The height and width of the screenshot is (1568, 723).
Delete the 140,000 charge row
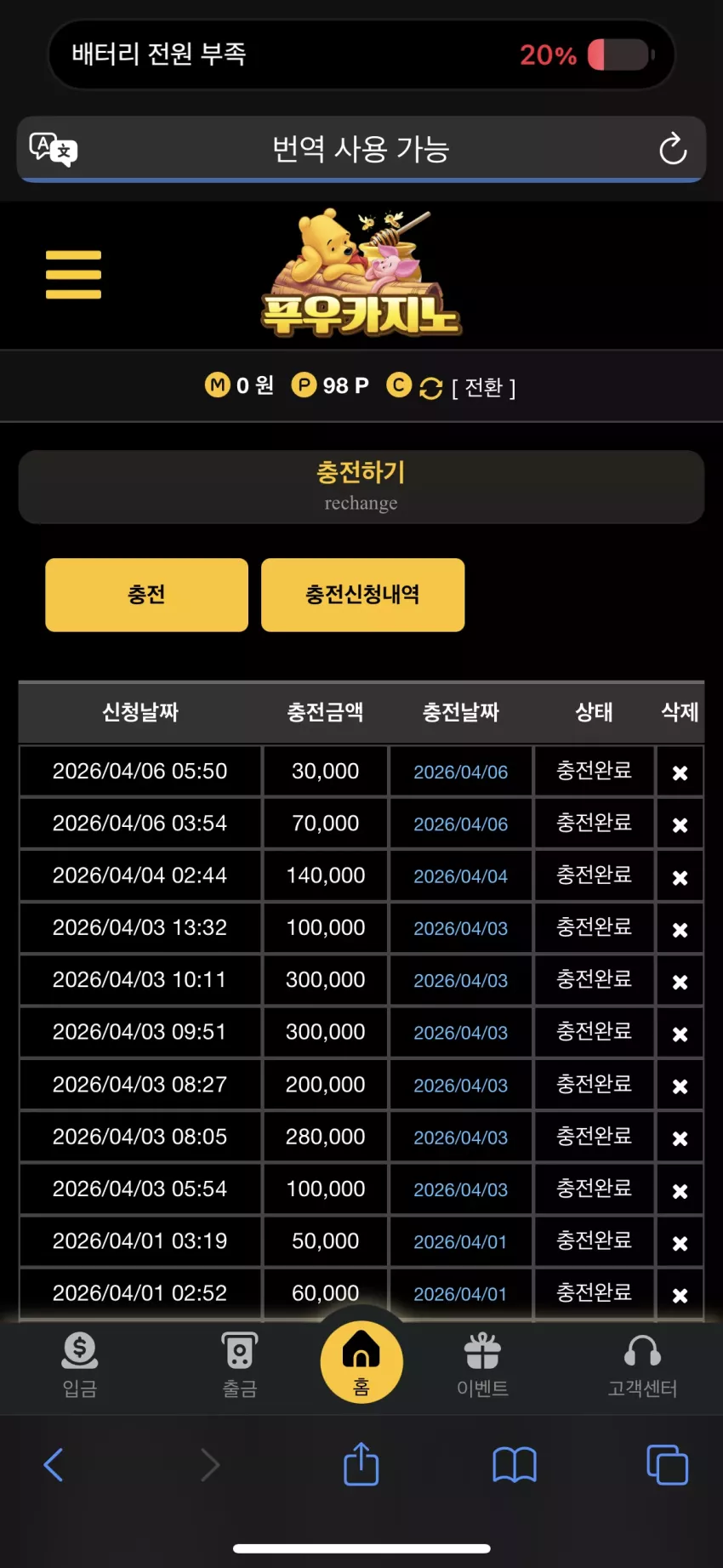pos(680,877)
